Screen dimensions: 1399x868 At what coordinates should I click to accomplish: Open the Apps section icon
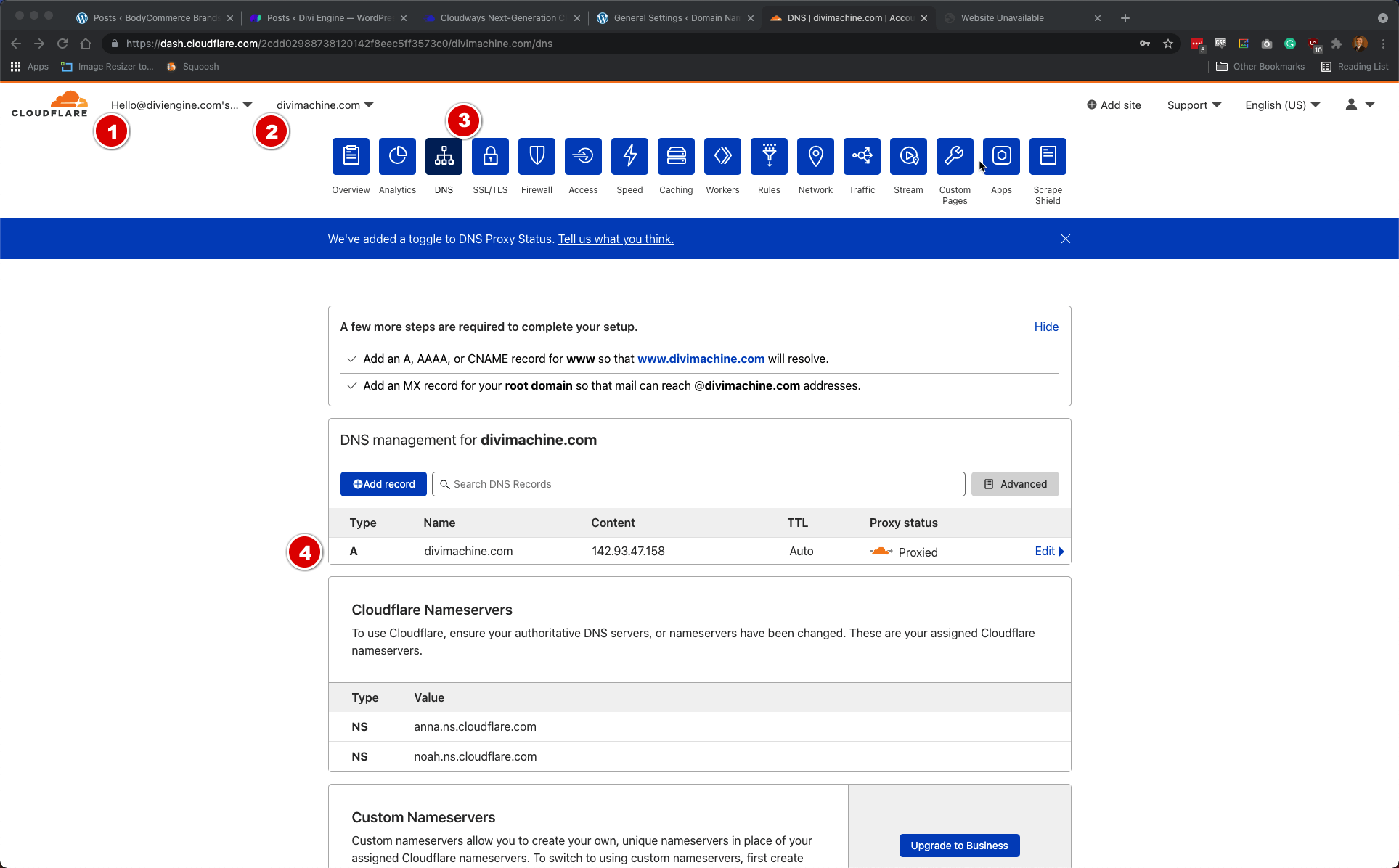click(x=1001, y=156)
